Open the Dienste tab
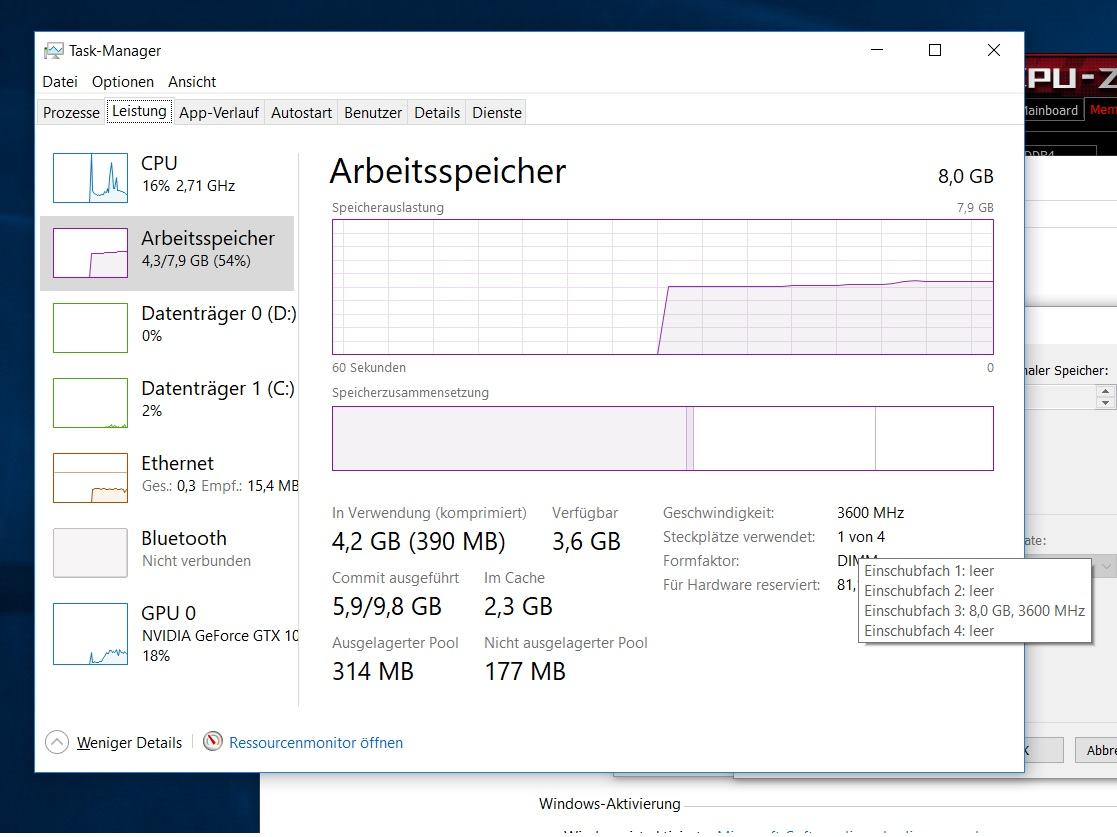 [497, 113]
